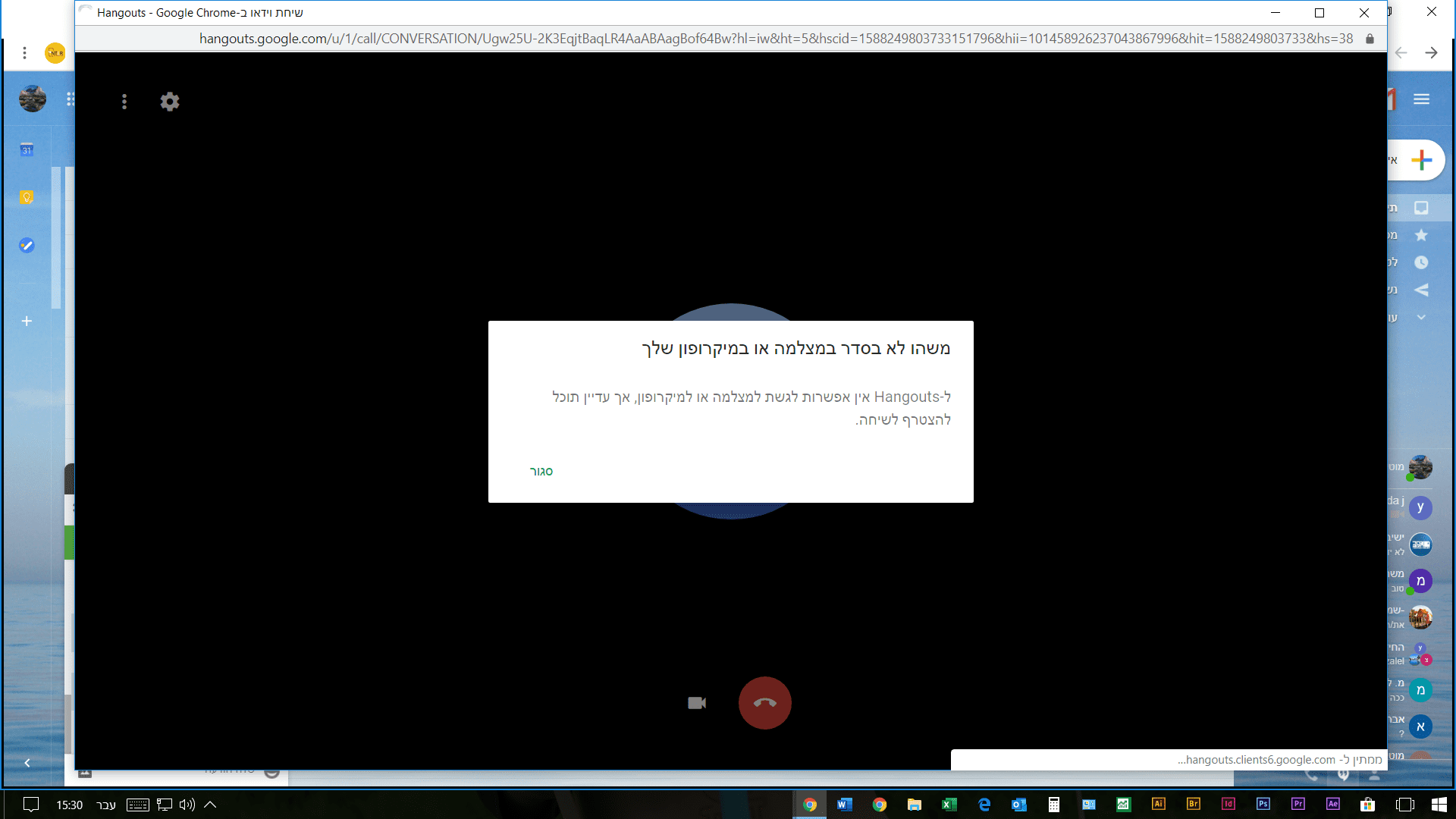Open the Gmail hamburger main menu

point(1421,99)
